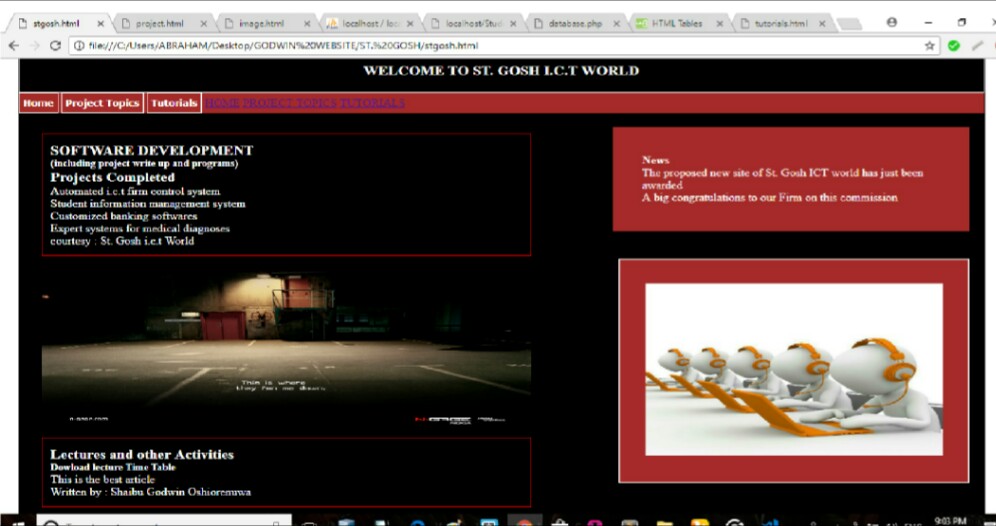Close the localhost phpMyAdmin tab

[410, 24]
